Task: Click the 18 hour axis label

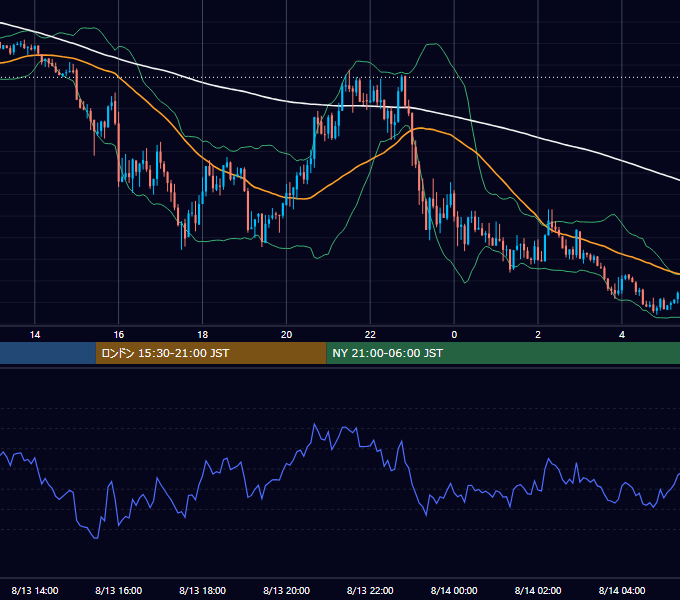Action: click(x=203, y=335)
